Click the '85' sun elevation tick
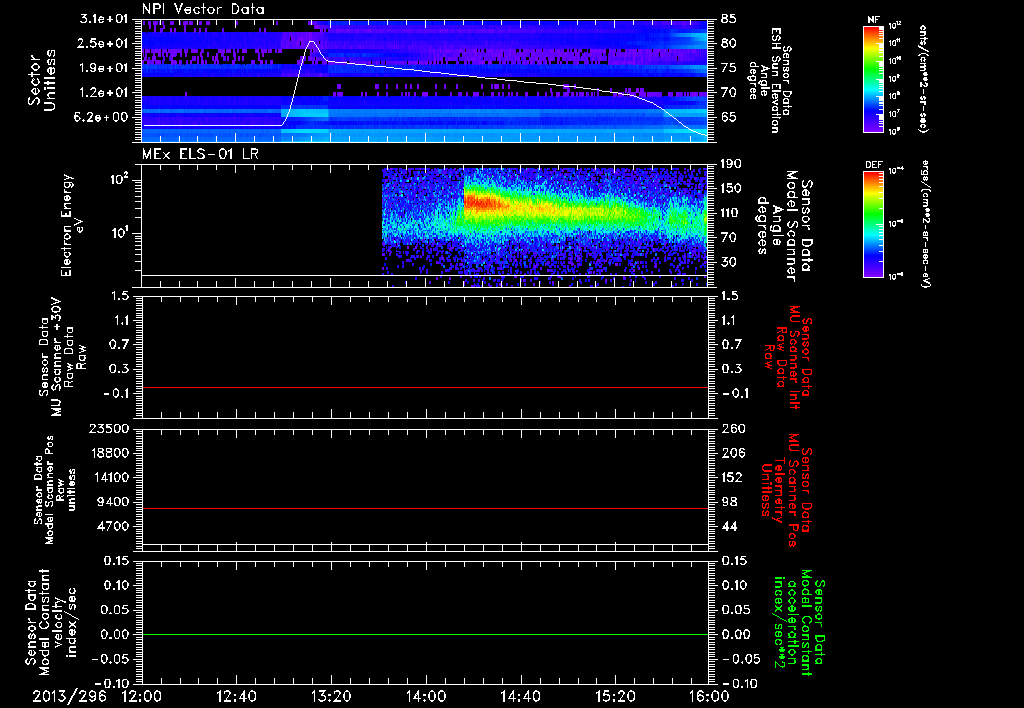The height and width of the screenshot is (708, 1024). (x=729, y=19)
